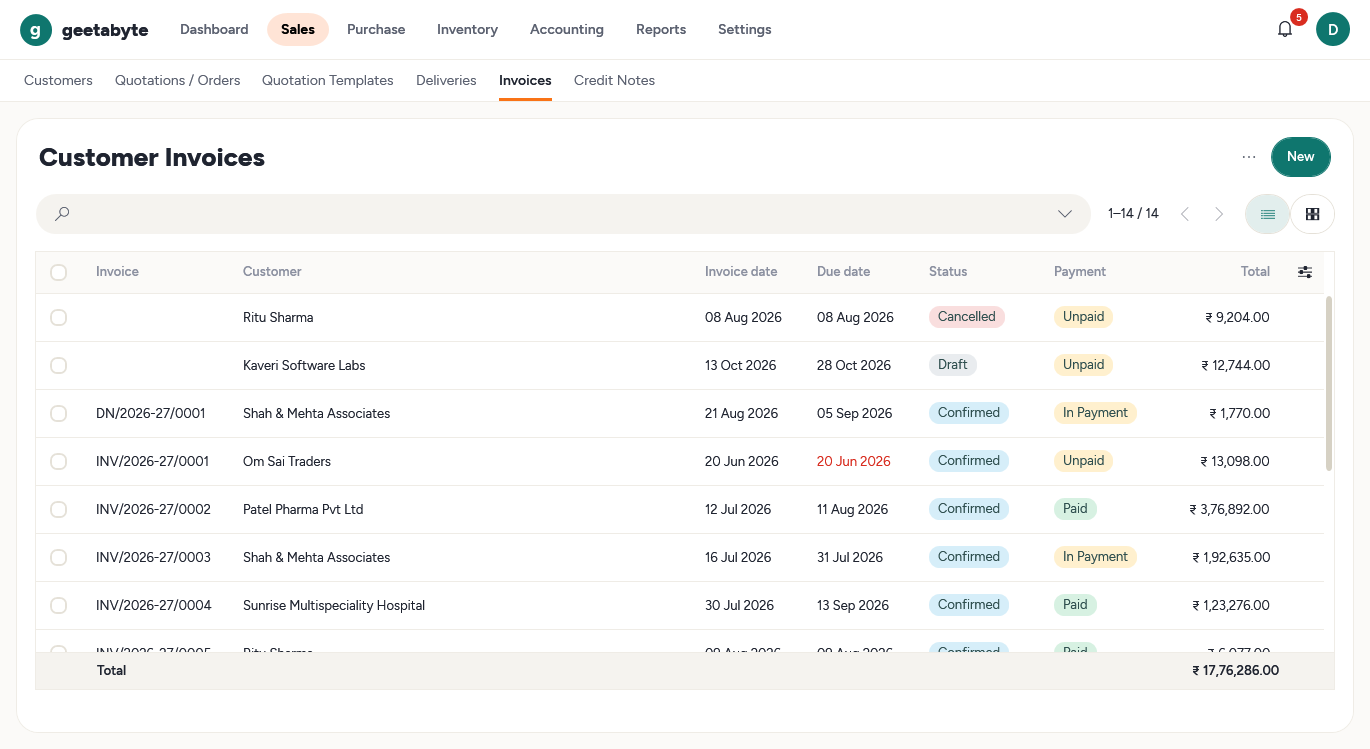
Task: Open the Inventory menu
Action: (x=467, y=30)
